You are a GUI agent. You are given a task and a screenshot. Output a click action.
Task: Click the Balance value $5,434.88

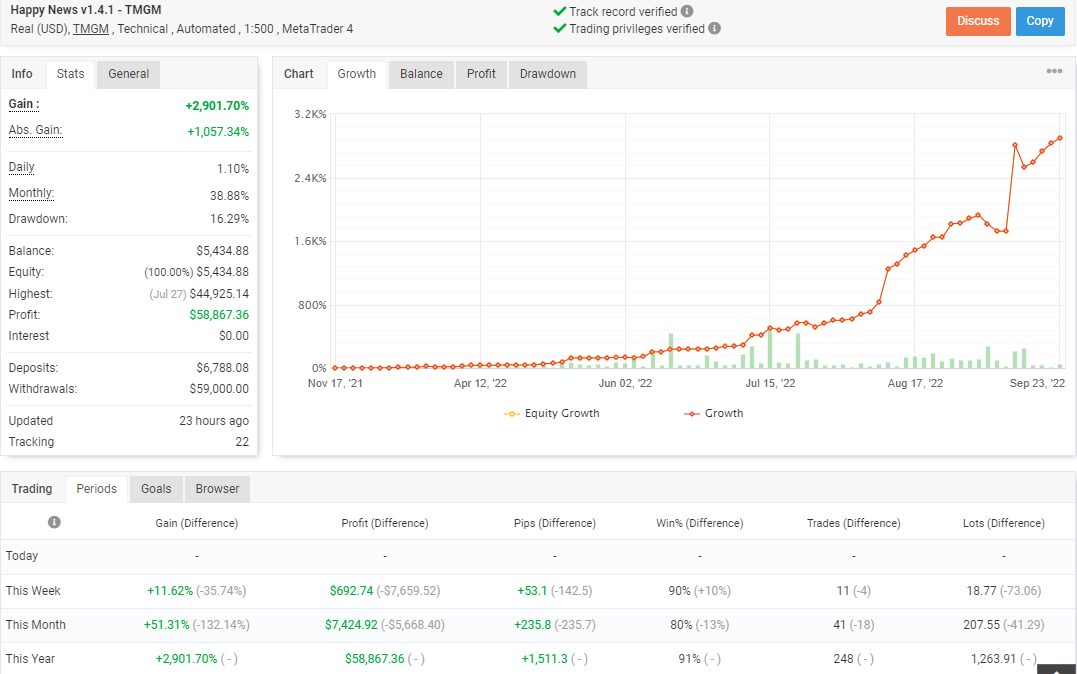click(x=223, y=251)
